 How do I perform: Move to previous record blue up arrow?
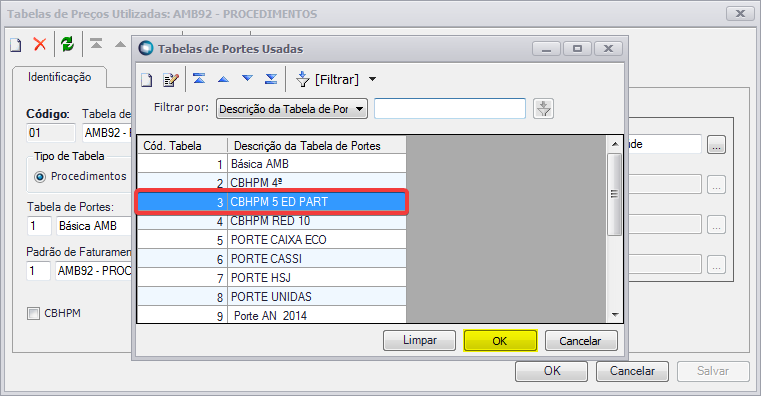(223, 79)
